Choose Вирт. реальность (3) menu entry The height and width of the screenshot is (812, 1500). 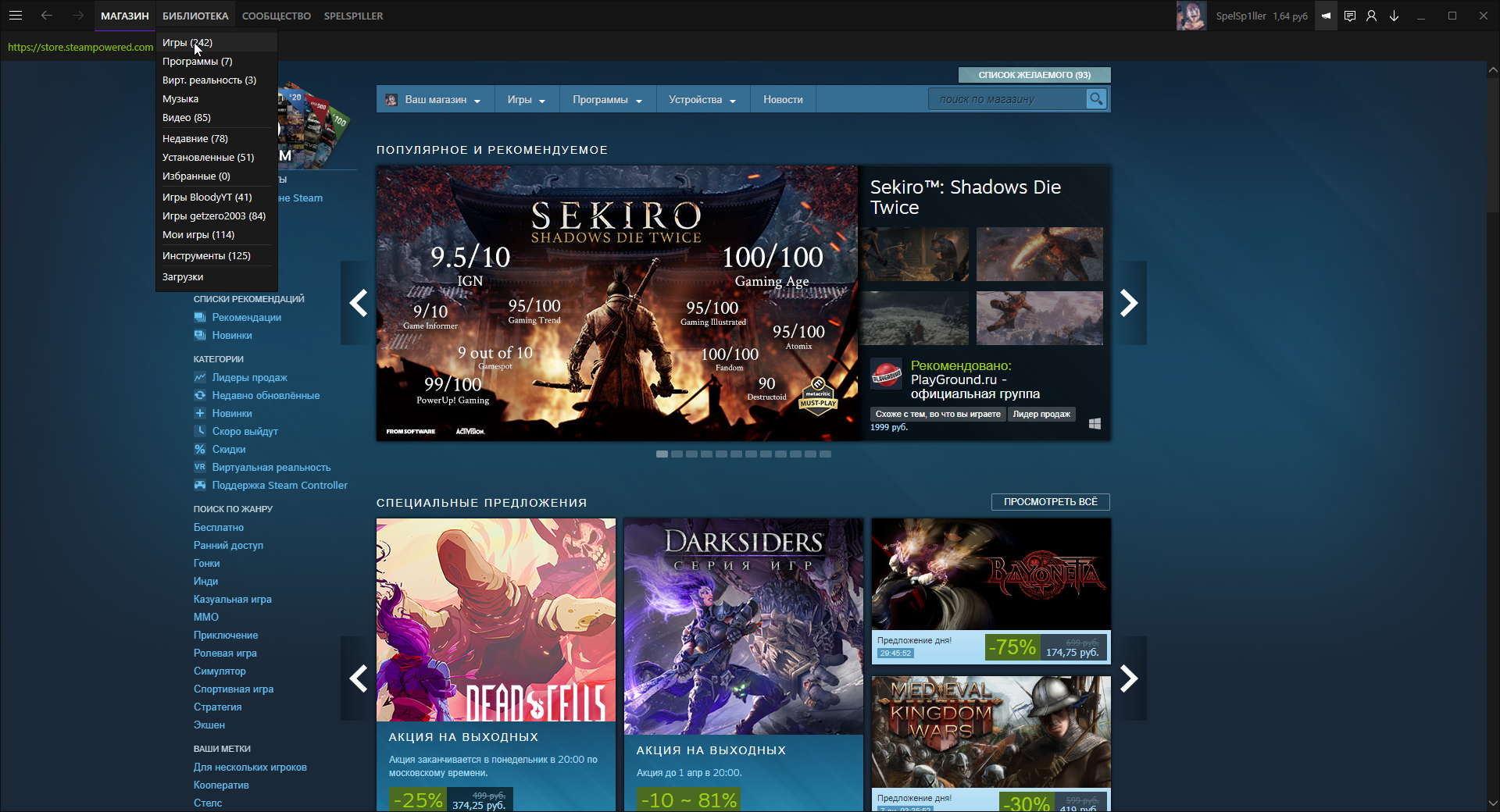coord(216,80)
